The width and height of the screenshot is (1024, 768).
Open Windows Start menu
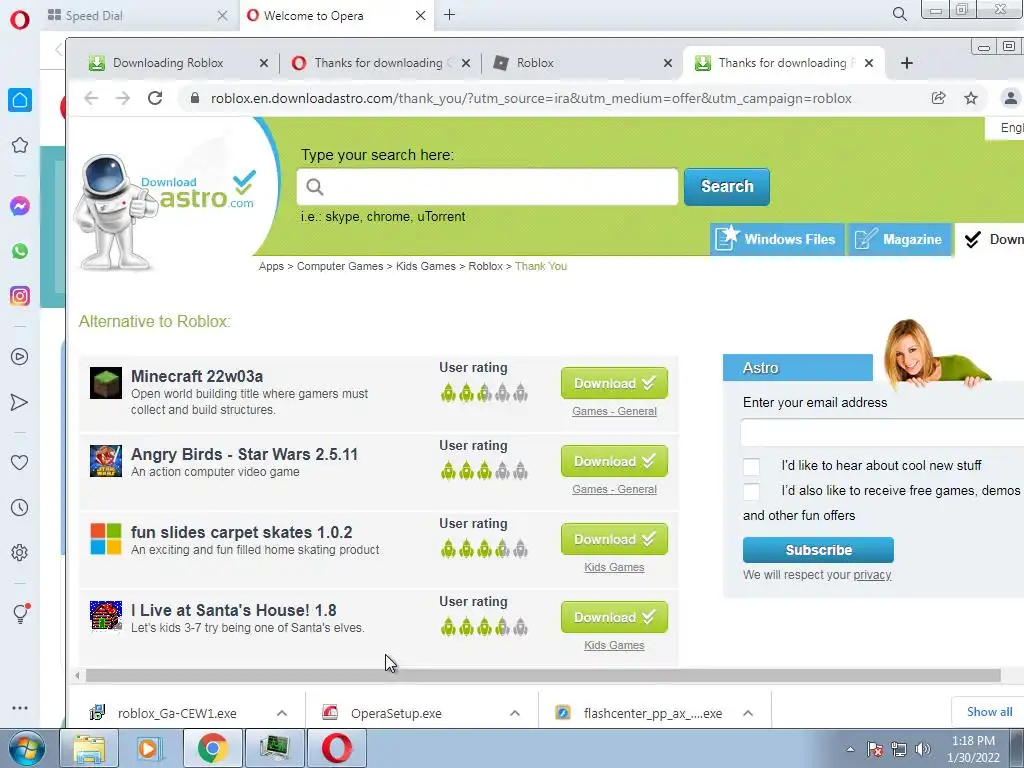coord(27,748)
